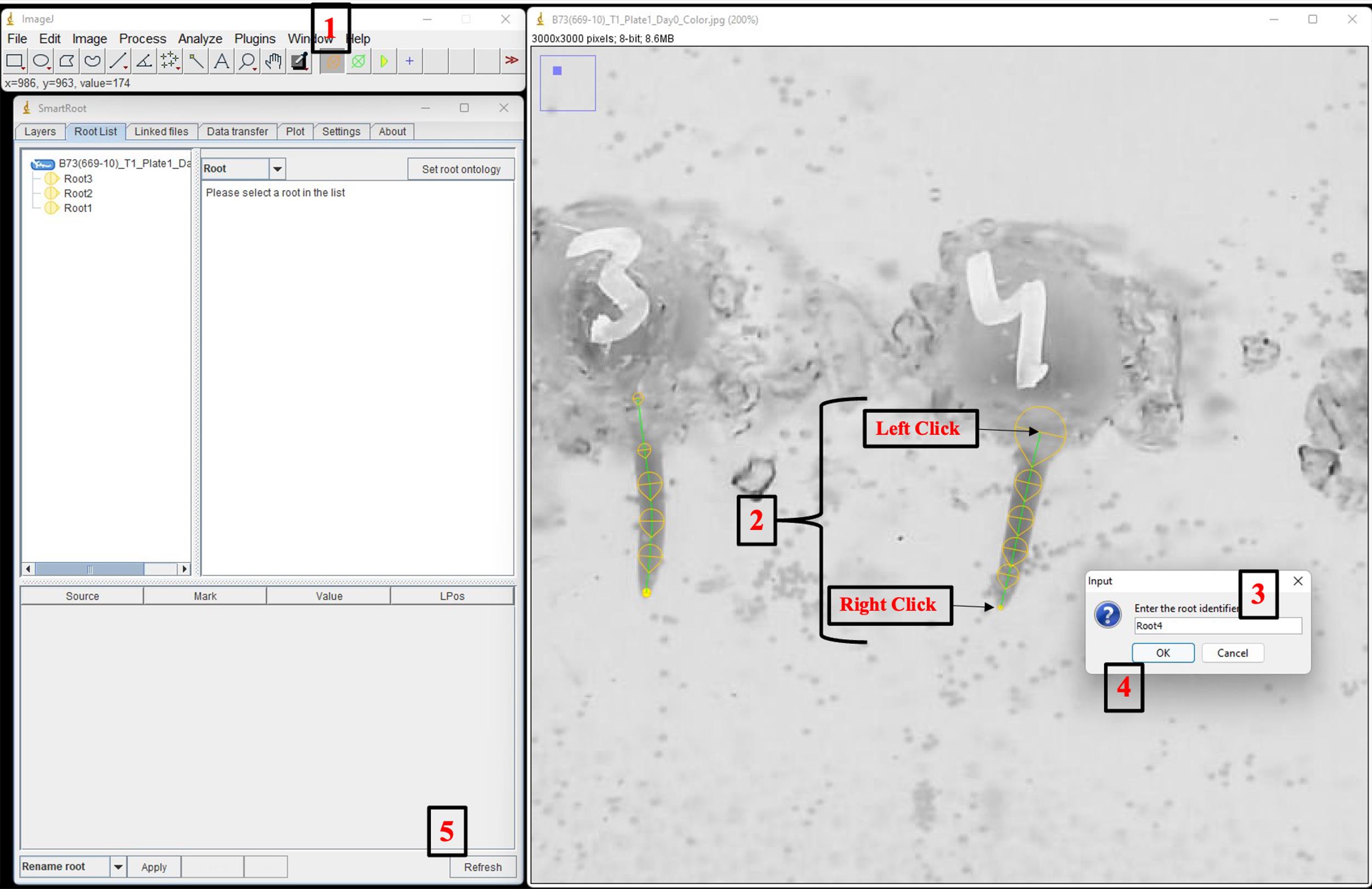
Task: Click the root identifier text field
Action: [x=1217, y=625]
